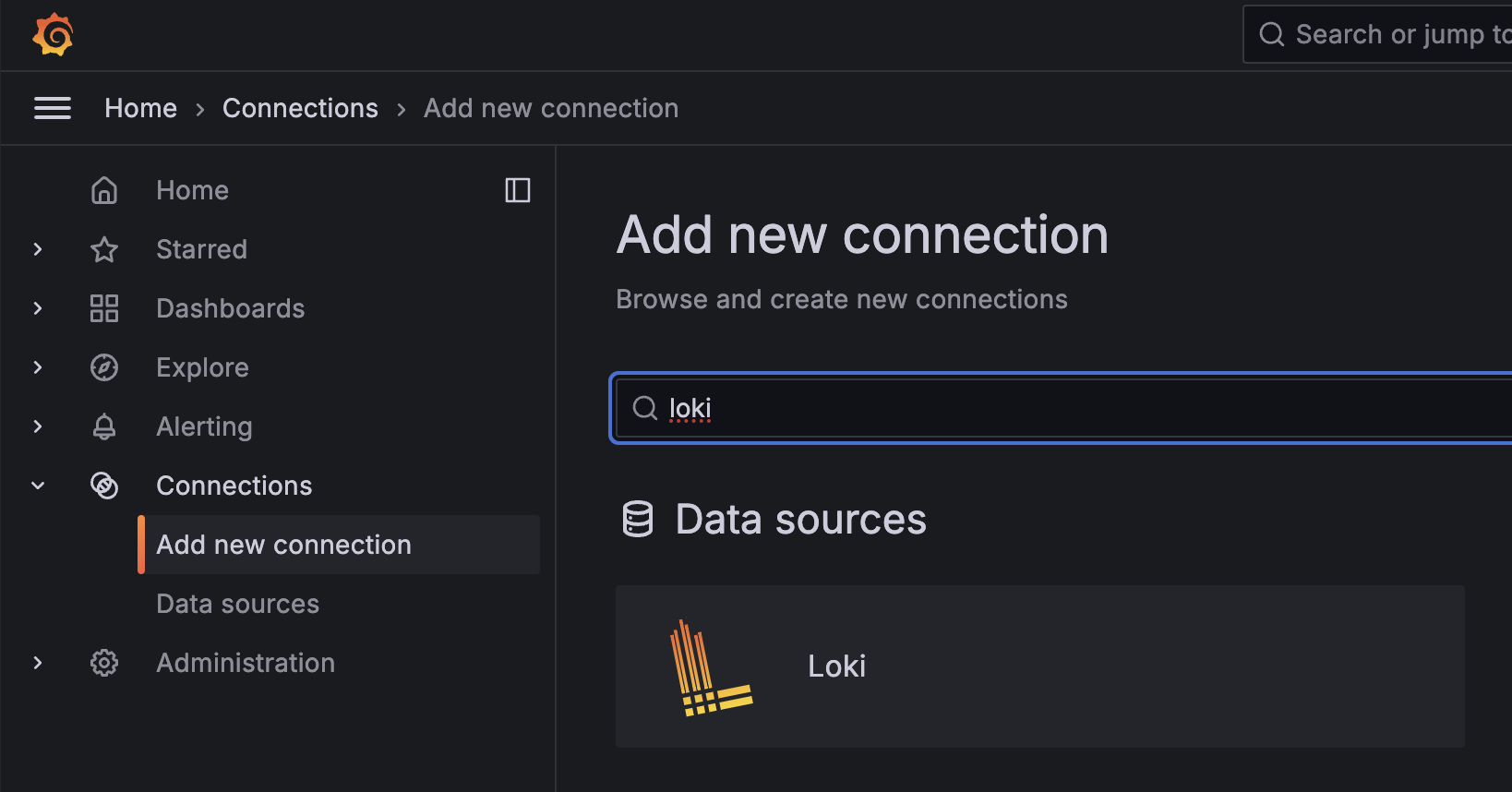Click the Home house icon in sidebar
The width and height of the screenshot is (1512, 792).
point(104,190)
